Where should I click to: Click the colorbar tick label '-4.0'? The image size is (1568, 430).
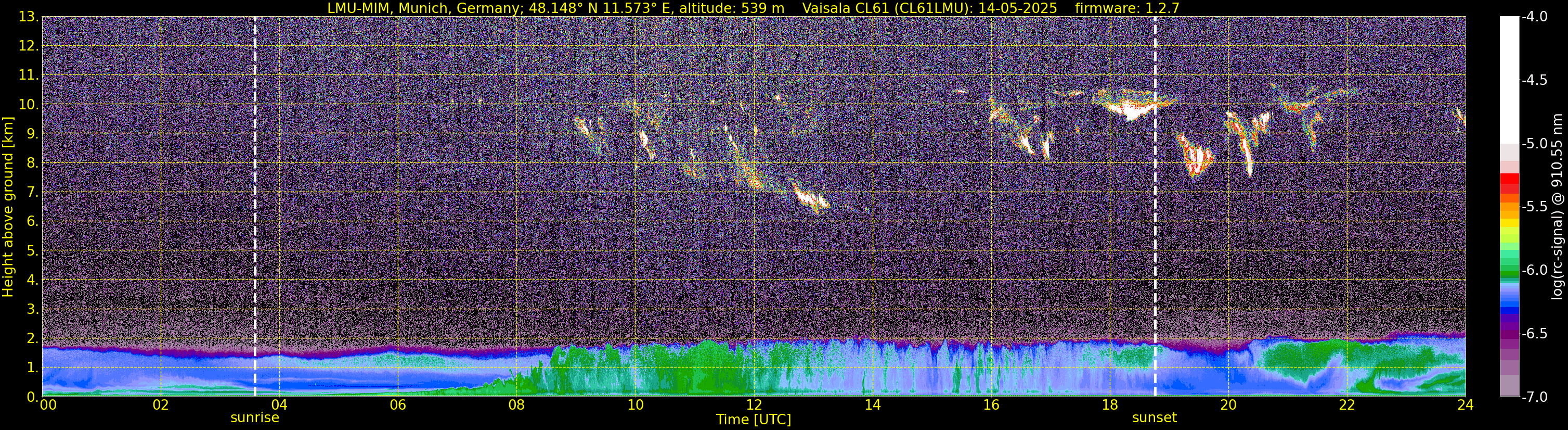coord(1534,17)
